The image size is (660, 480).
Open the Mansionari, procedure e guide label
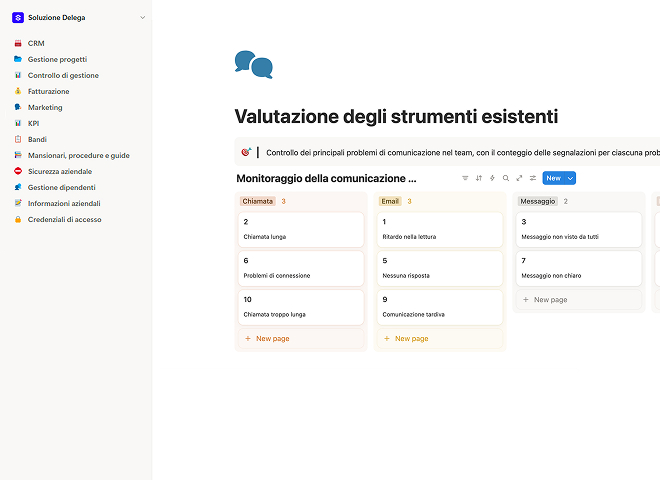pos(79,155)
